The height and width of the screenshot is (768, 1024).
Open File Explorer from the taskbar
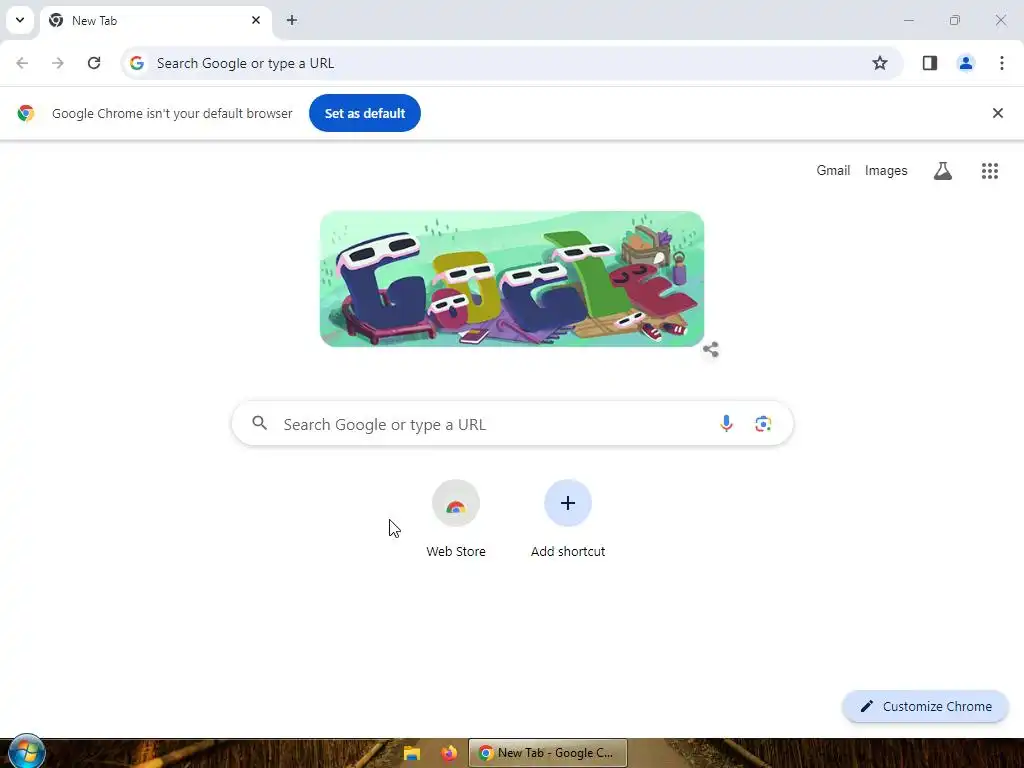[x=412, y=753]
